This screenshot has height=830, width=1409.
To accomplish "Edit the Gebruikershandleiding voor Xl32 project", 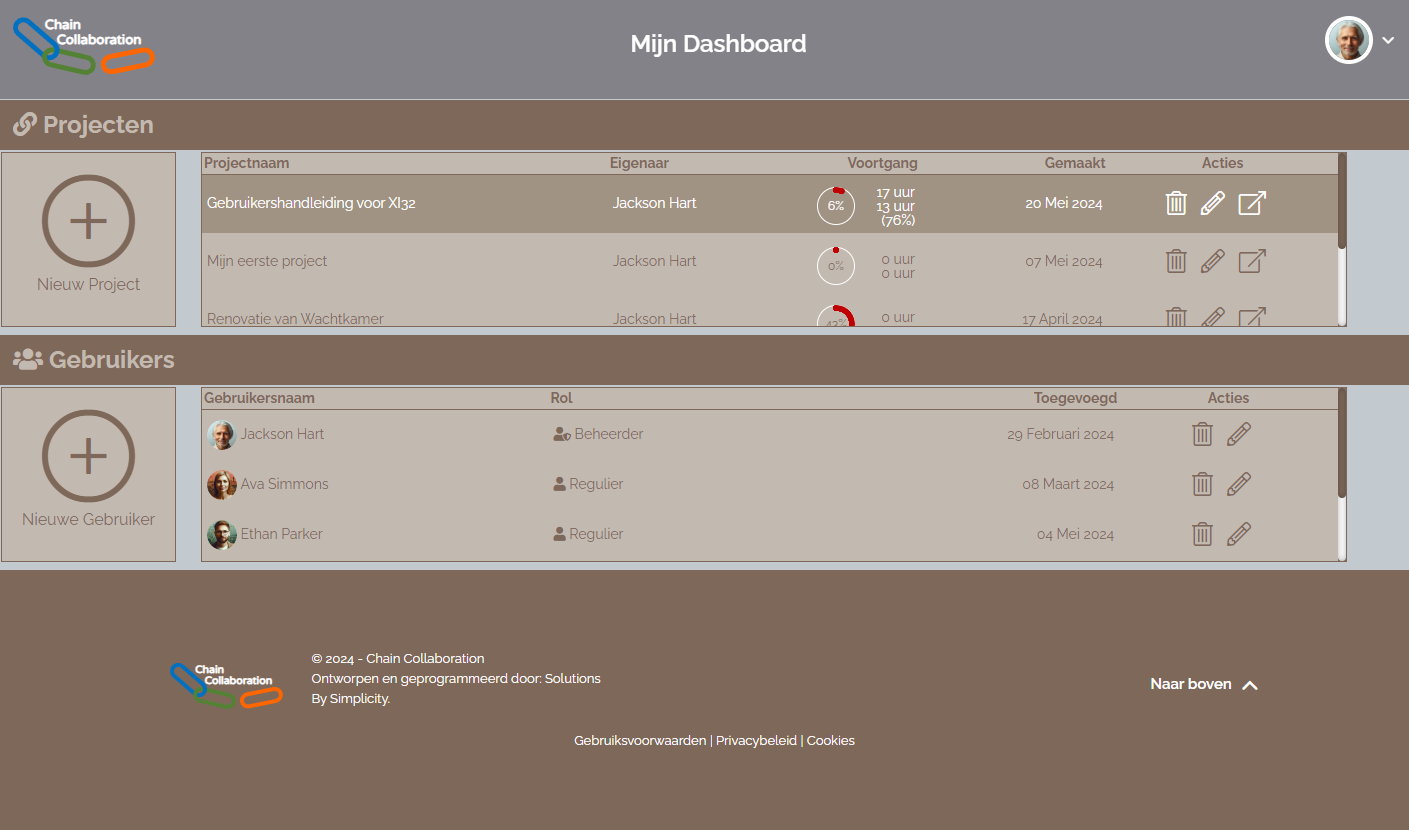I will tap(1212, 203).
